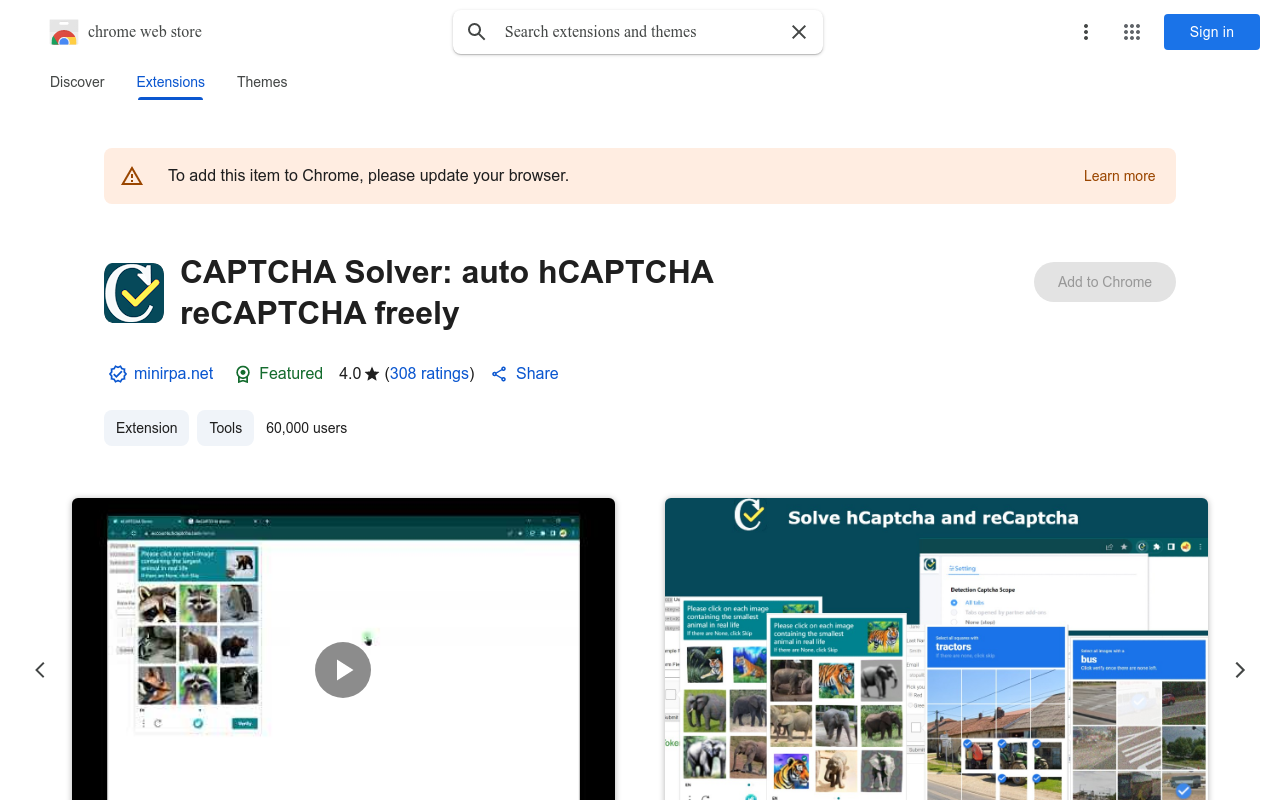Advance to next screenshot with right arrow
Screen dimensions: 1280x800
(1240, 670)
